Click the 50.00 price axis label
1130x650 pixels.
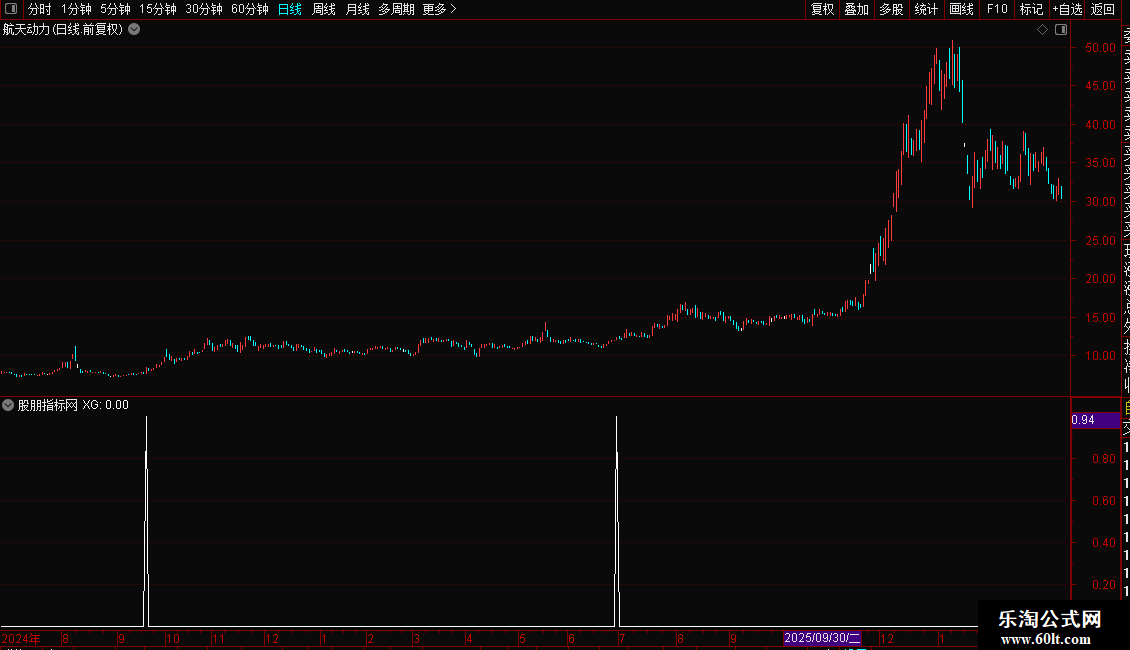tap(1100, 48)
